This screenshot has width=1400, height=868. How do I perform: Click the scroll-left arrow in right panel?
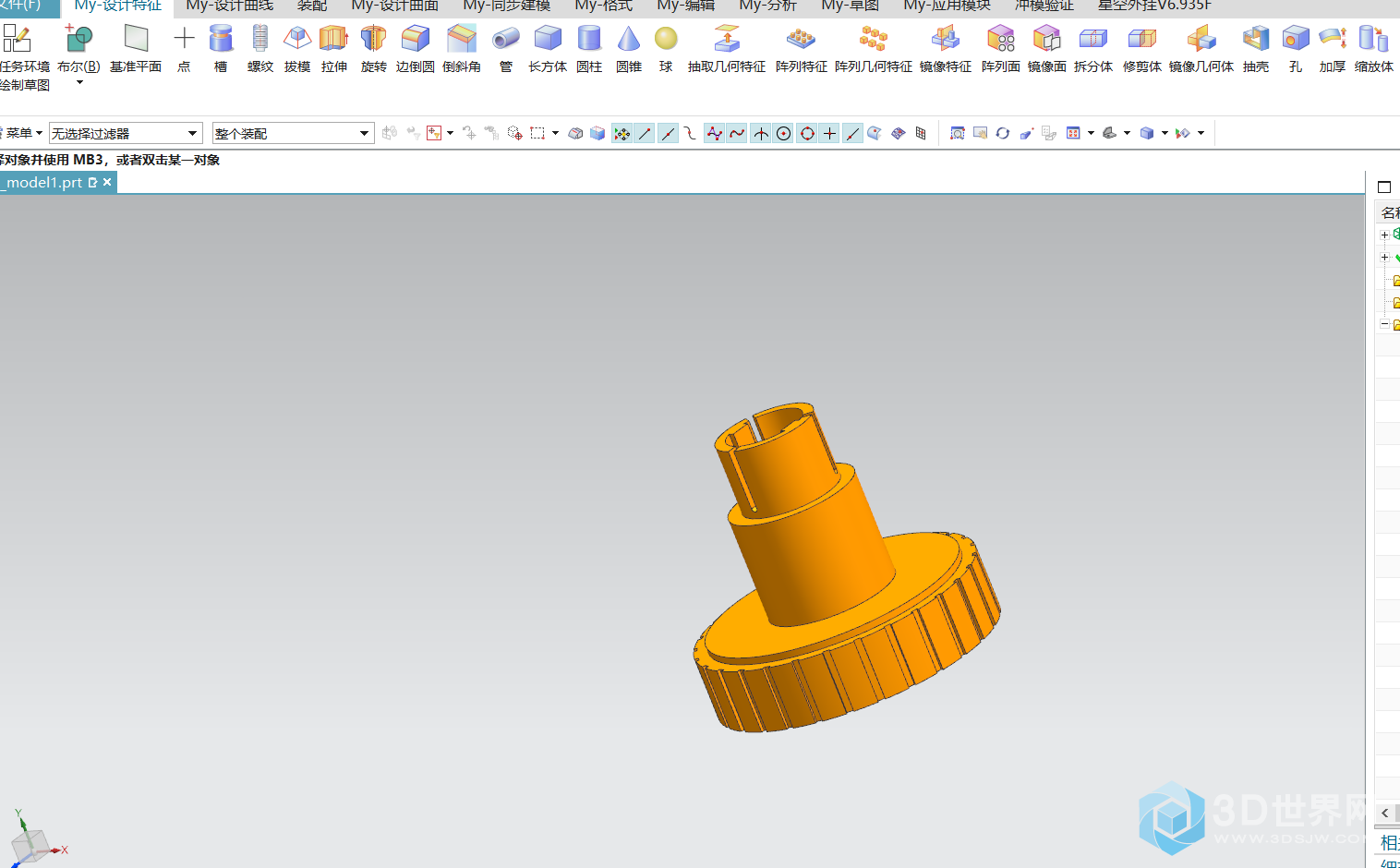point(1385,813)
